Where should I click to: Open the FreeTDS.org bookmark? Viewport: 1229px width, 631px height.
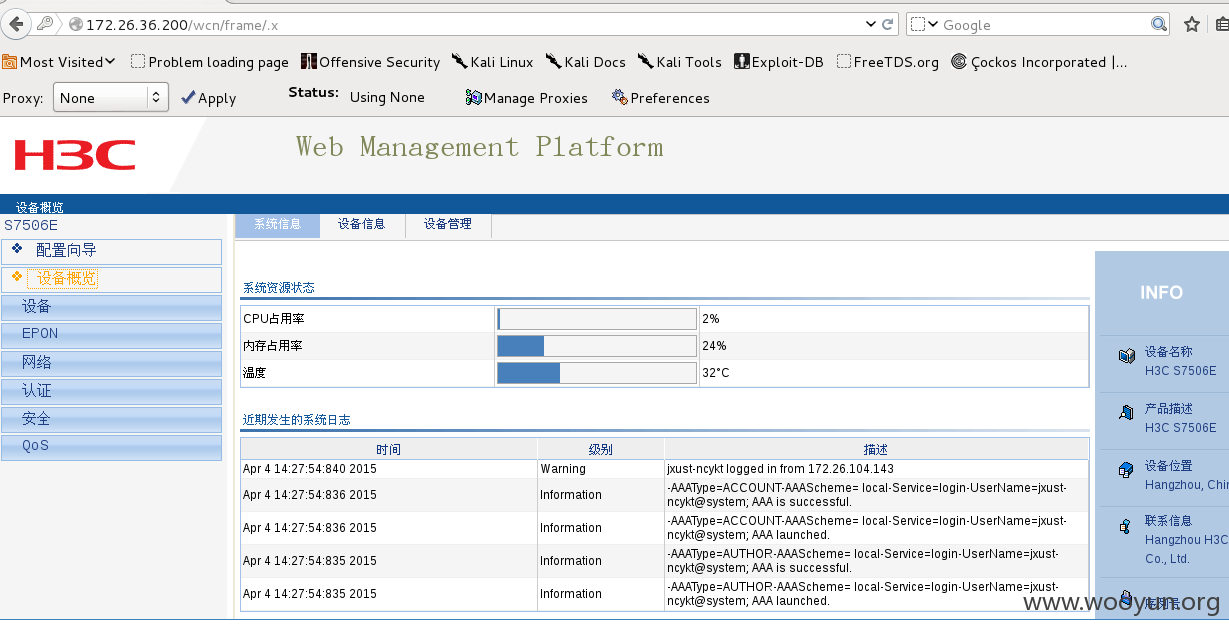point(887,62)
